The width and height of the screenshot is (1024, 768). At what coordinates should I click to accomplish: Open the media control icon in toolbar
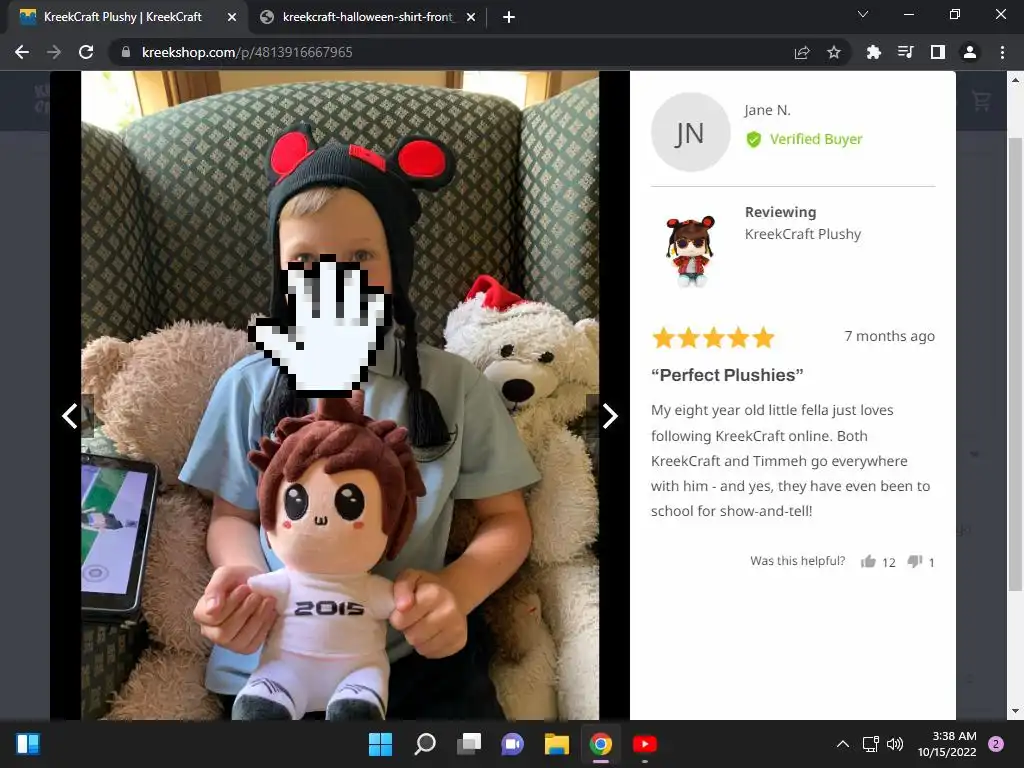[905, 52]
